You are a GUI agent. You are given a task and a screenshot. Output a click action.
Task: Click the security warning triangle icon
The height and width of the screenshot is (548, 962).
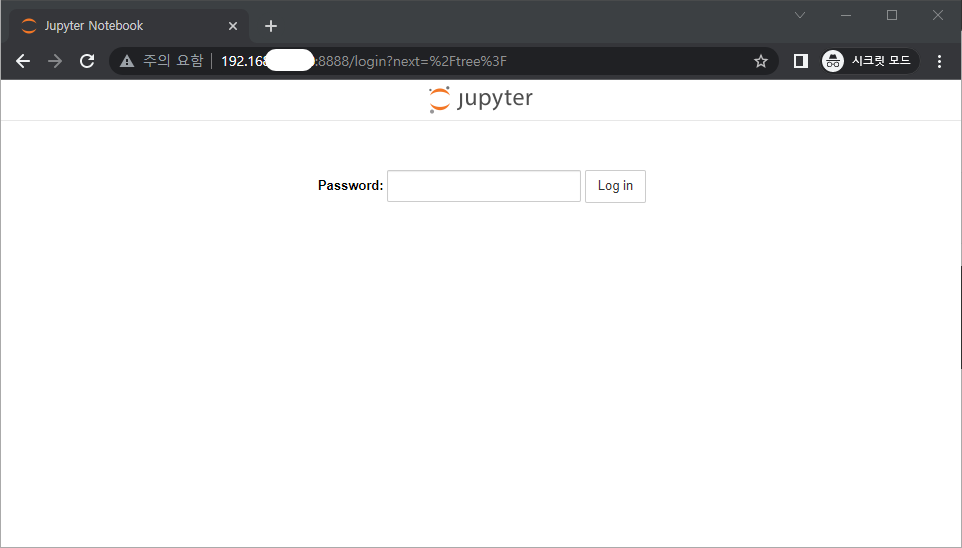(127, 61)
